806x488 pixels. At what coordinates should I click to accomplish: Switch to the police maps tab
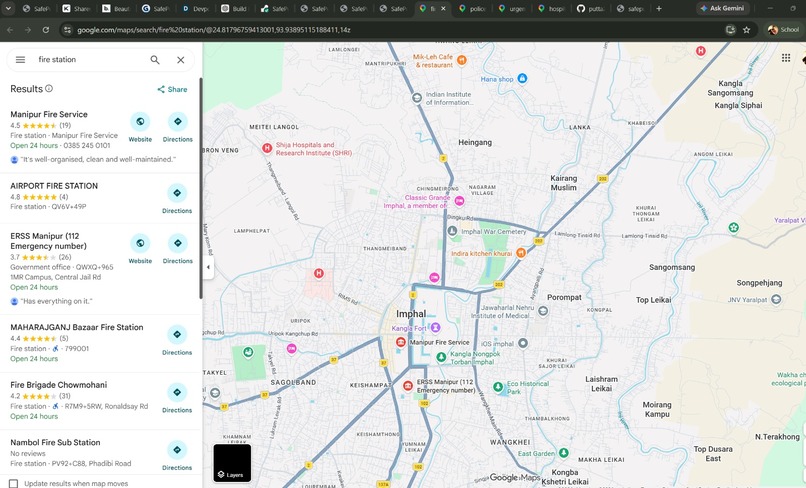click(472, 8)
